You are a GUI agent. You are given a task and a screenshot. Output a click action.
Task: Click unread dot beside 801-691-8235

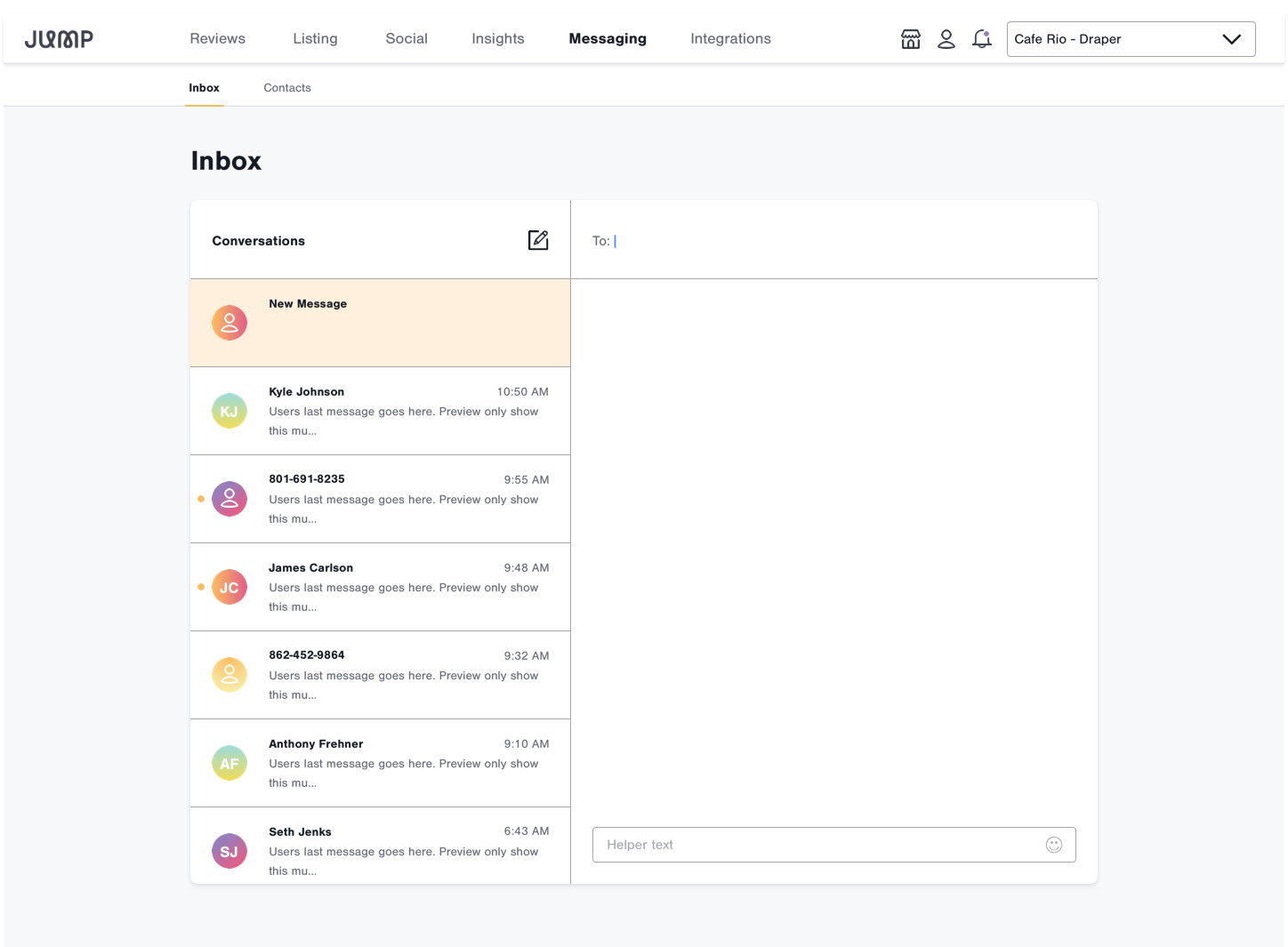pyautogui.click(x=201, y=499)
